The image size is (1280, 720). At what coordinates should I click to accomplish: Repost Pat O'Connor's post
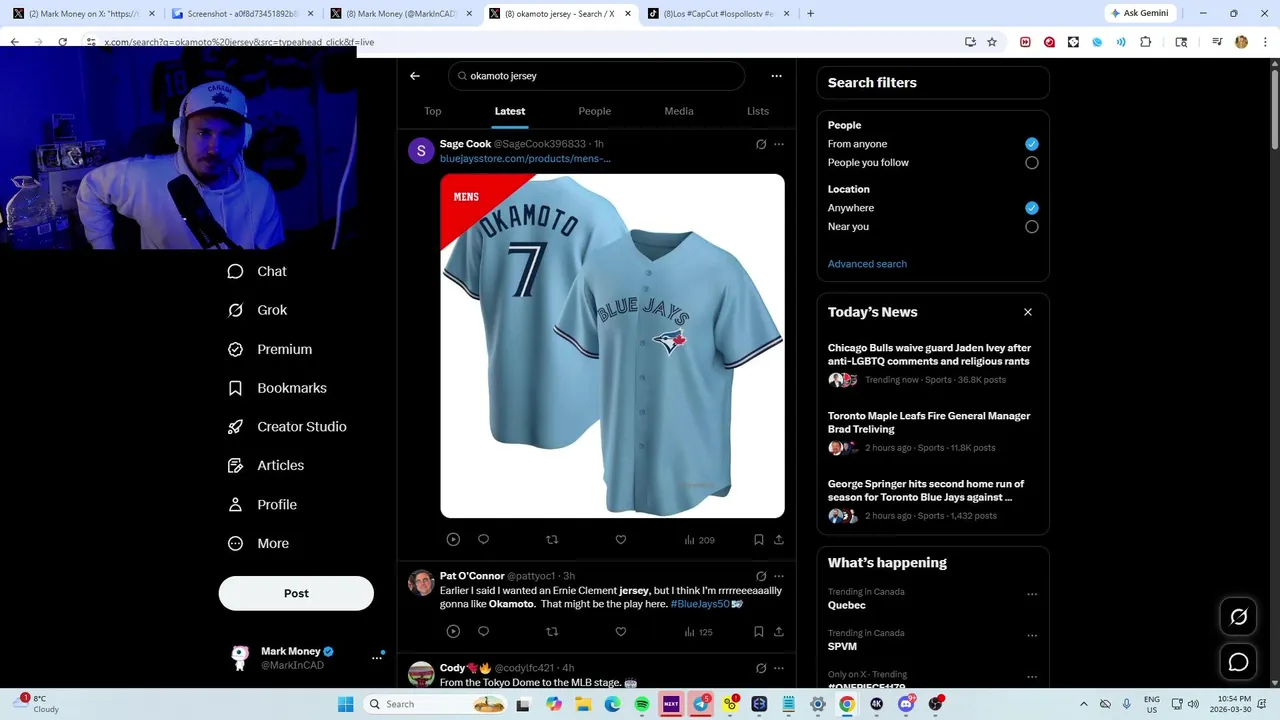552,631
